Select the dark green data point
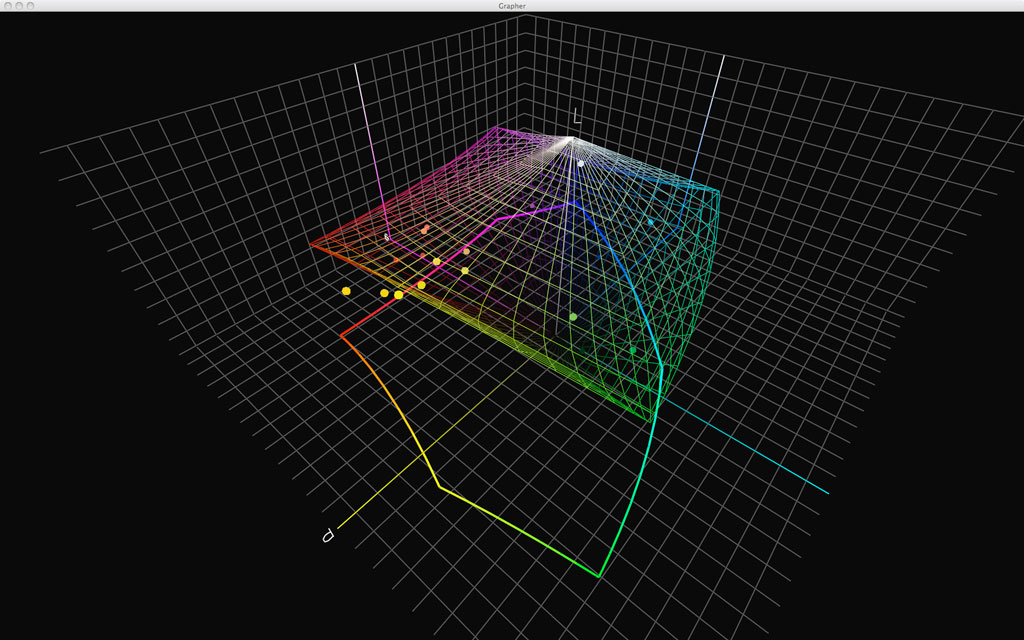The height and width of the screenshot is (640, 1024). (633, 351)
